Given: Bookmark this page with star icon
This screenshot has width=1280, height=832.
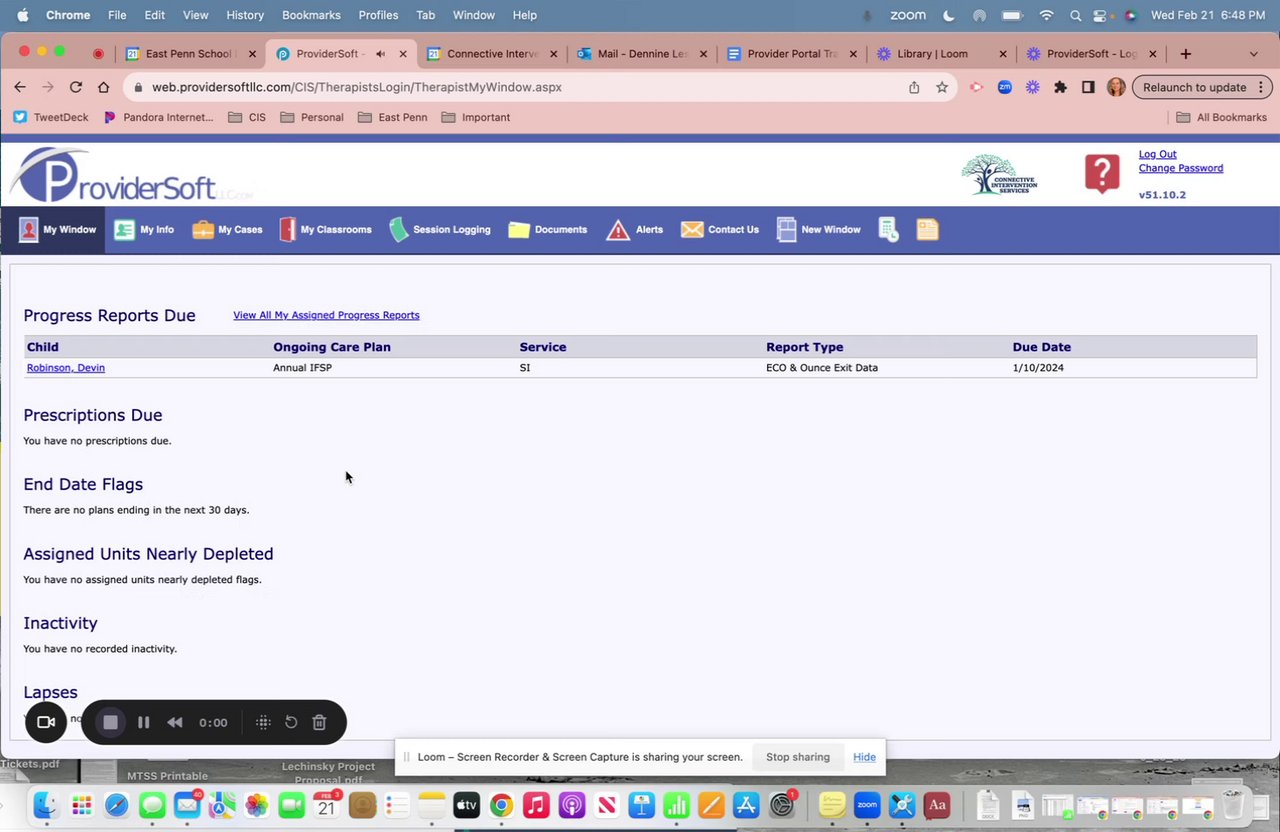Looking at the screenshot, I should (x=942, y=88).
